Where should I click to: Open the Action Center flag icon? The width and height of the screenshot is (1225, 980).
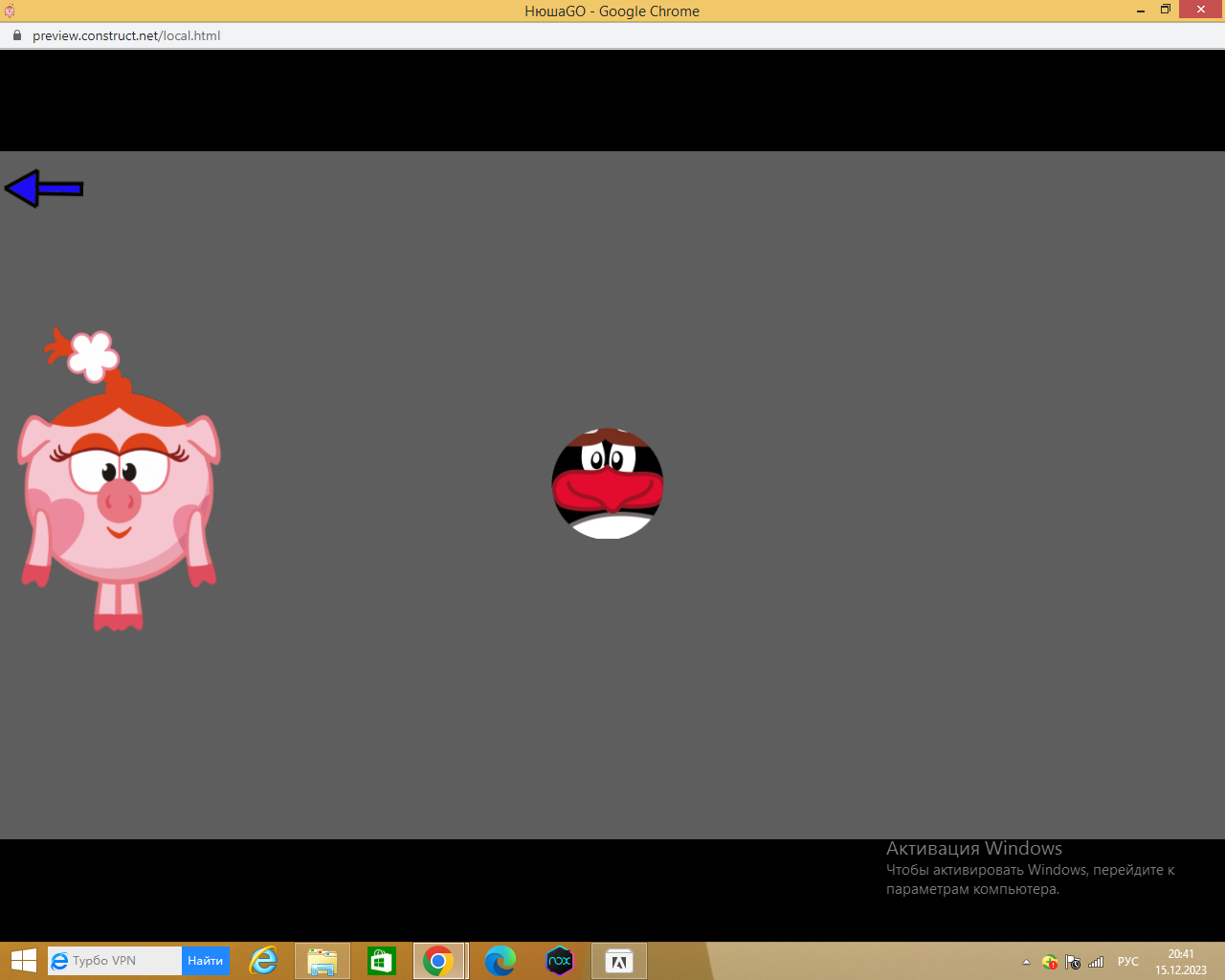coord(1073,962)
